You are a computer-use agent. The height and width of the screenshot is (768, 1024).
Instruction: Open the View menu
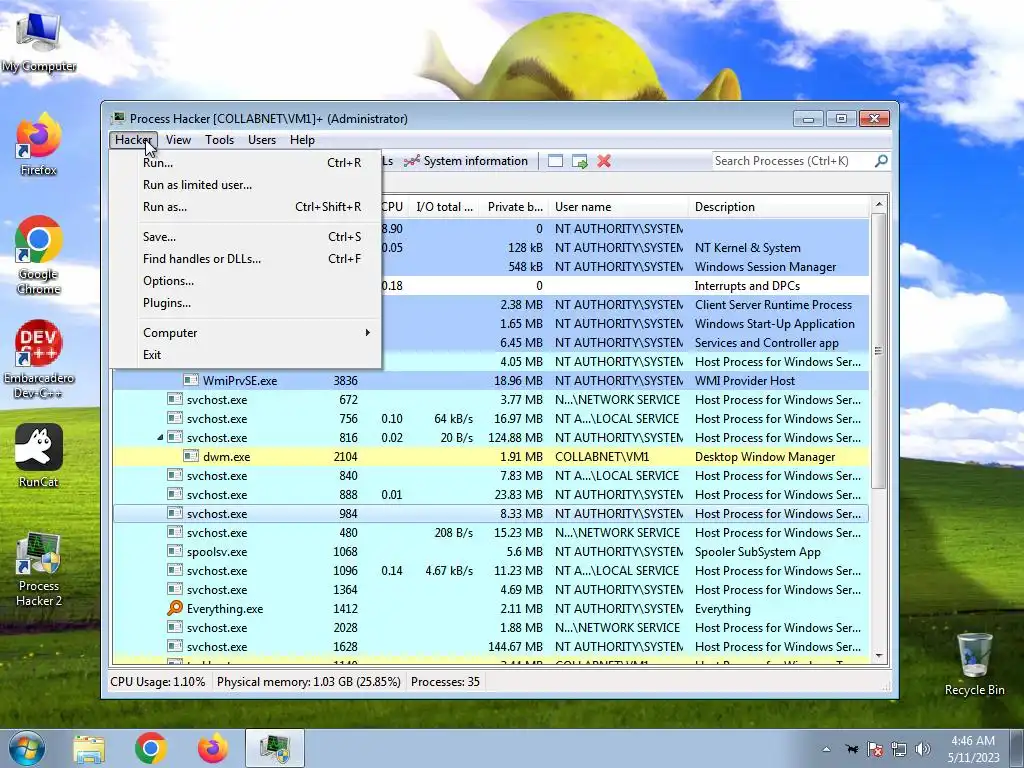pos(178,140)
